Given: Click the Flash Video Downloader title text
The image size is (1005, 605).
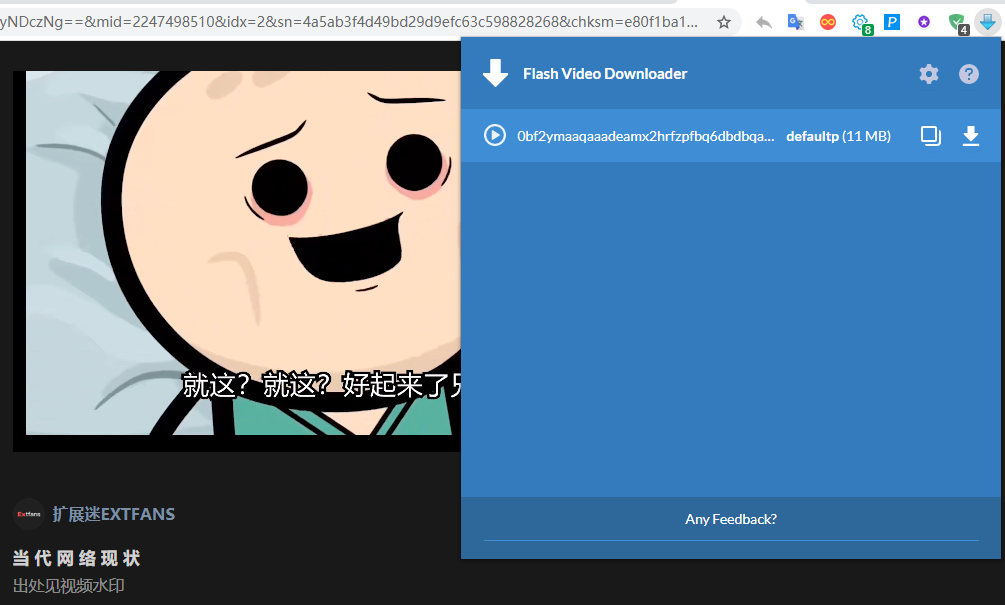Looking at the screenshot, I should [605, 74].
